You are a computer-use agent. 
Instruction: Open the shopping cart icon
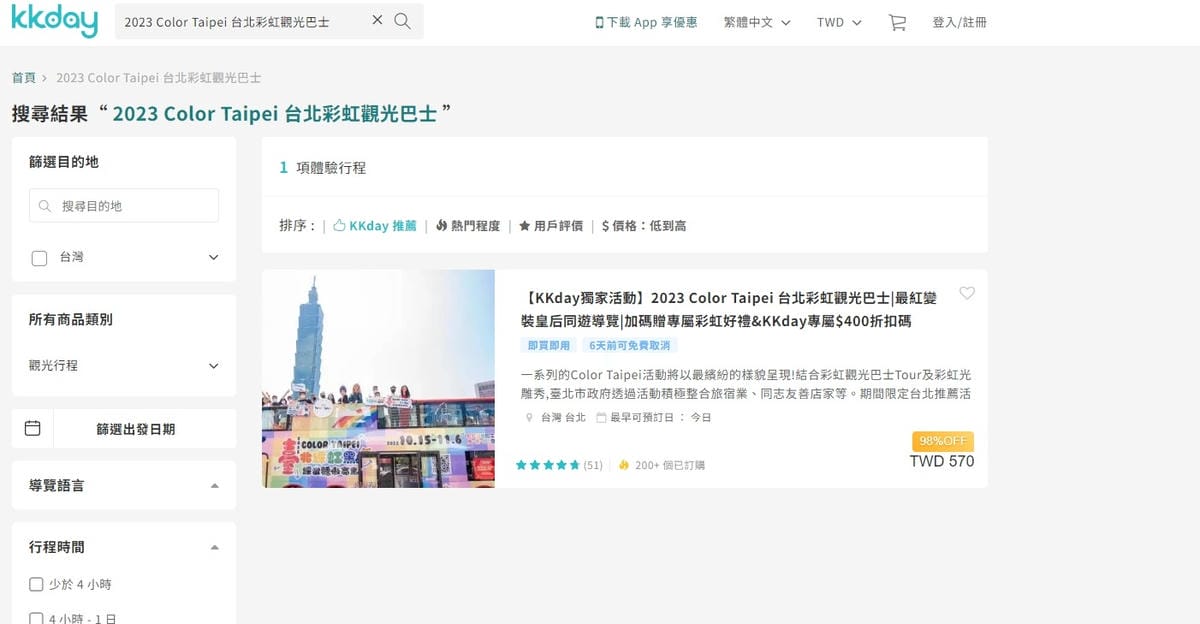click(897, 21)
